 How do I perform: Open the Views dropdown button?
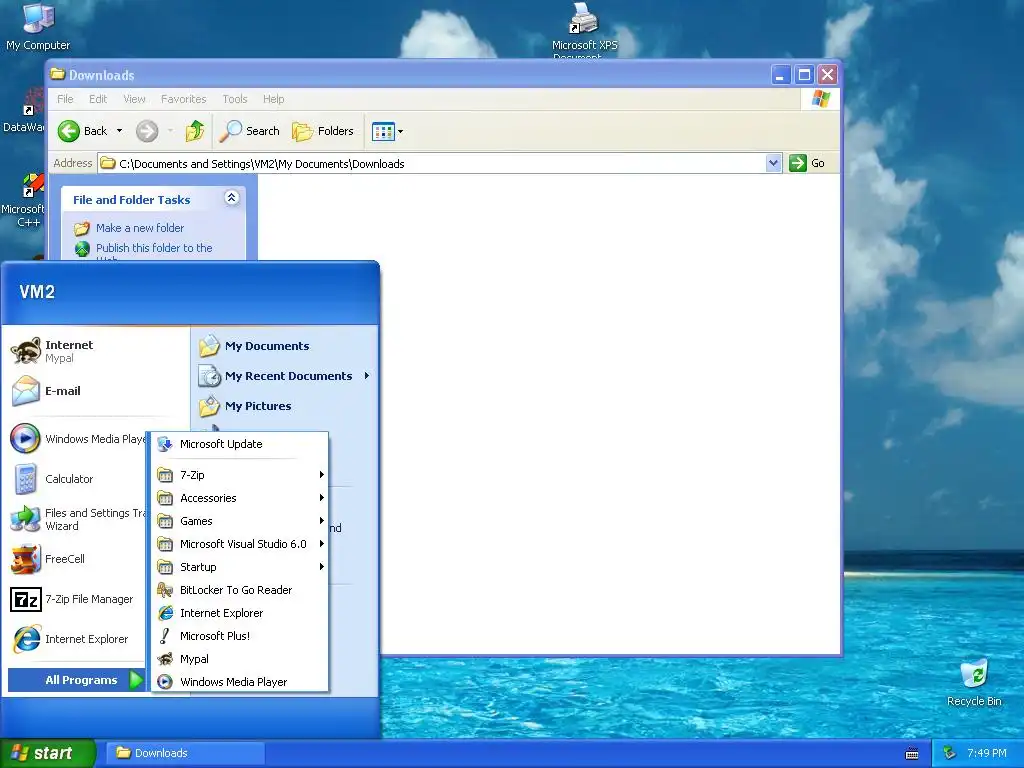pyautogui.click(x=387, y=131)
